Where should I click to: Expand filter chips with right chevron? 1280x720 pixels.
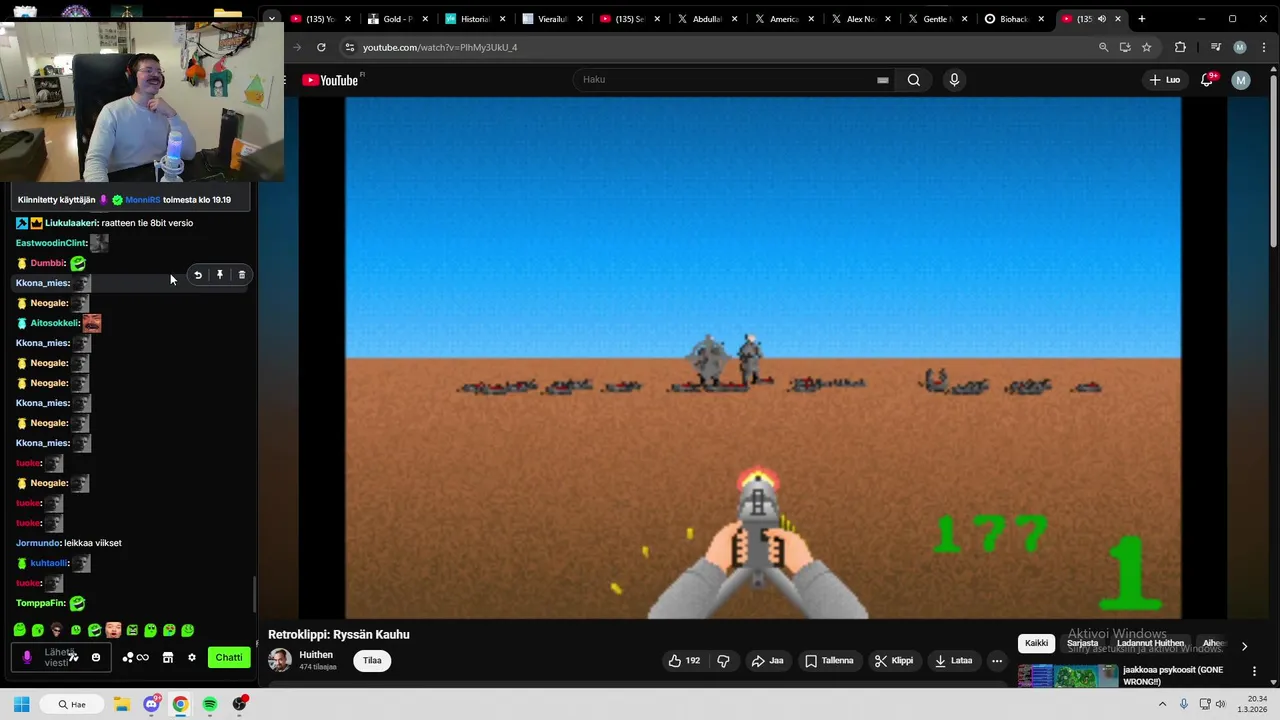[1244, 646]
